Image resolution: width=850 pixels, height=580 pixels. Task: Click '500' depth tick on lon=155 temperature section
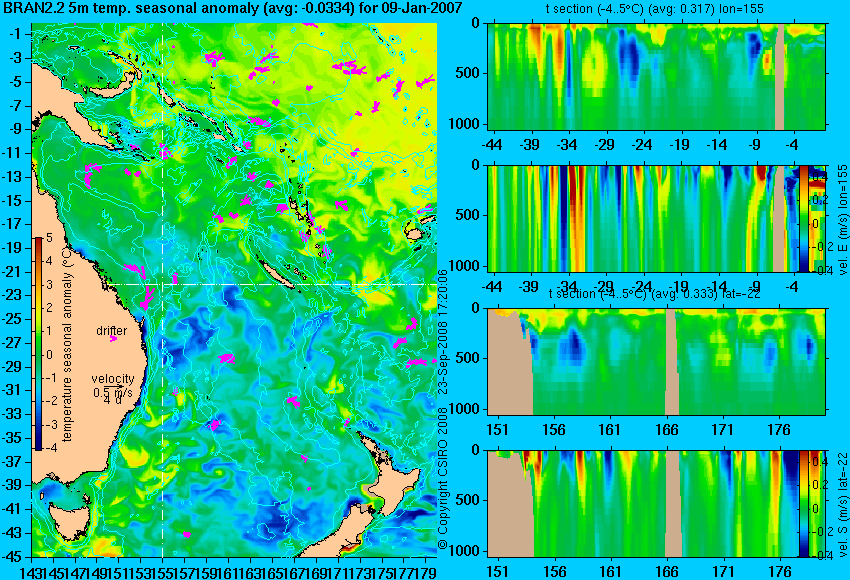click(x=467, y=73)
